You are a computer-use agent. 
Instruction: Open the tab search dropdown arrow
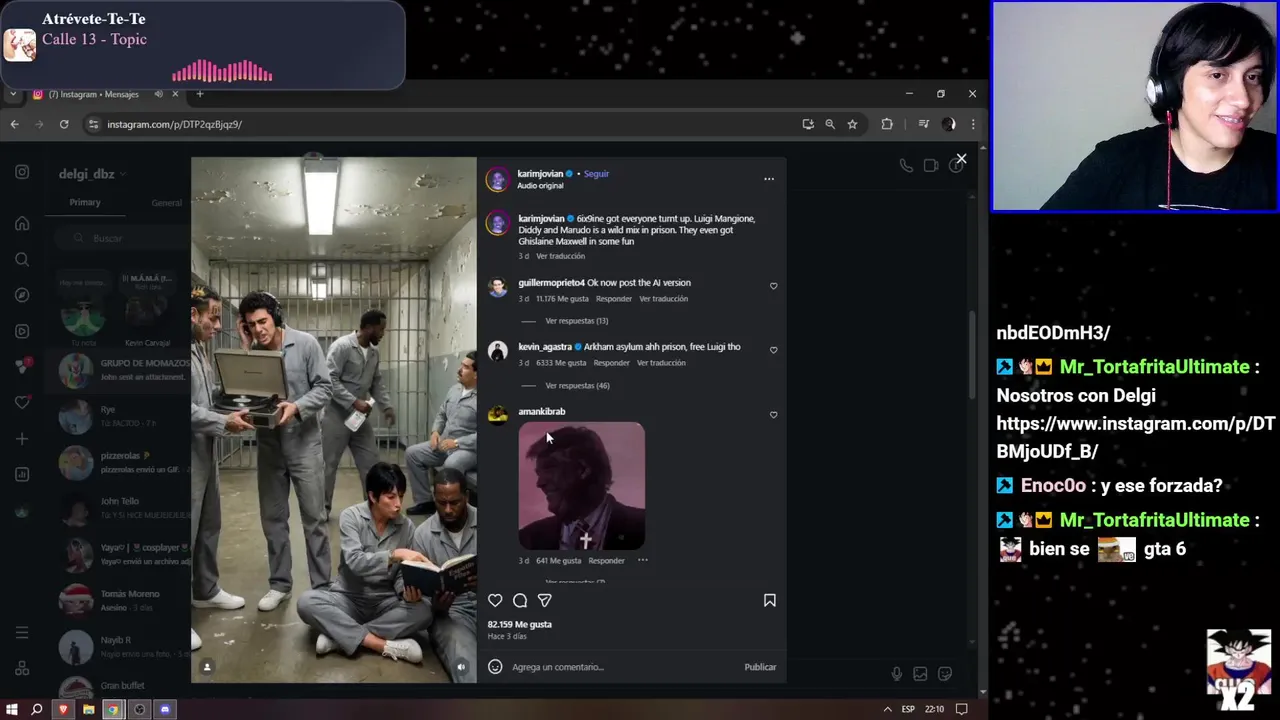point(12,94)
